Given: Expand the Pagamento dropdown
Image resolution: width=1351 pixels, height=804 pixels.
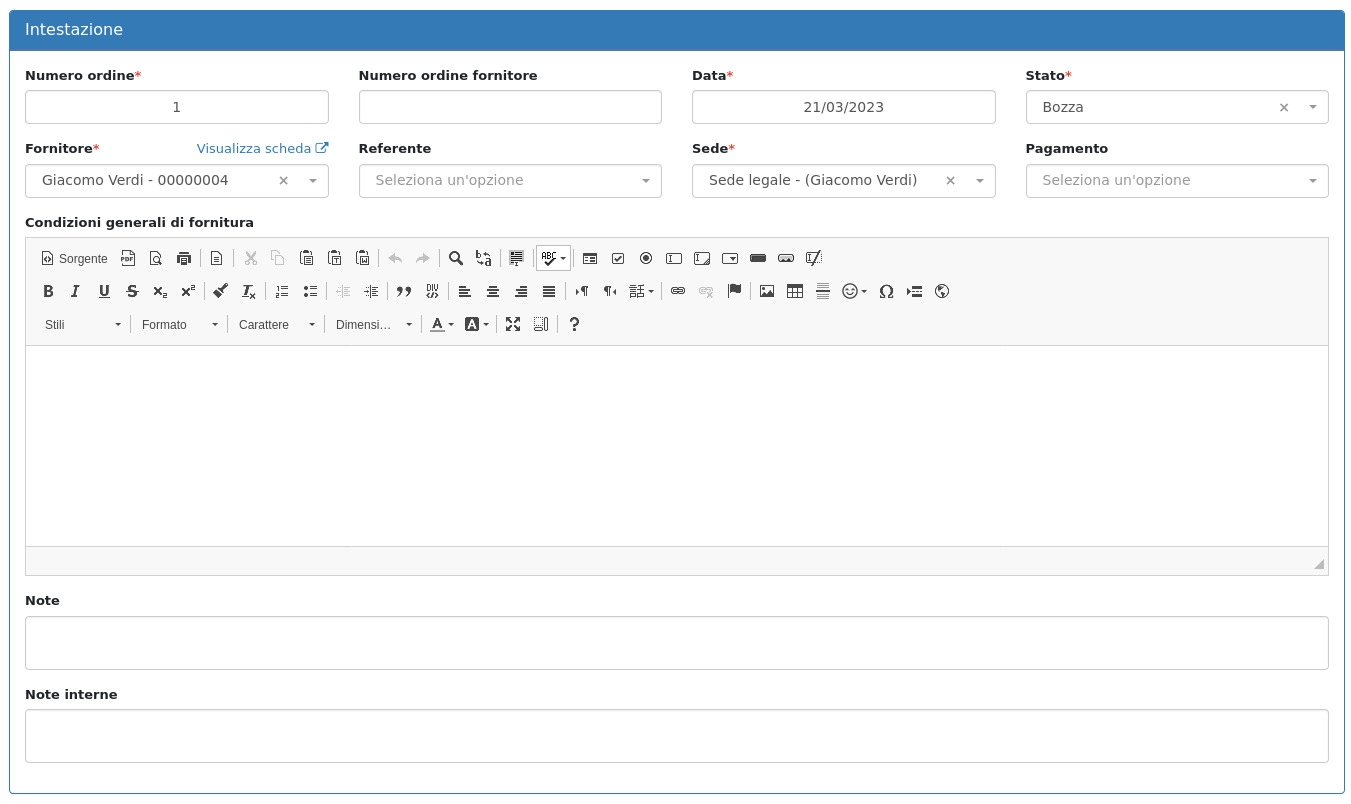Looking at the screenshot, I should (x=1176, y=181).
